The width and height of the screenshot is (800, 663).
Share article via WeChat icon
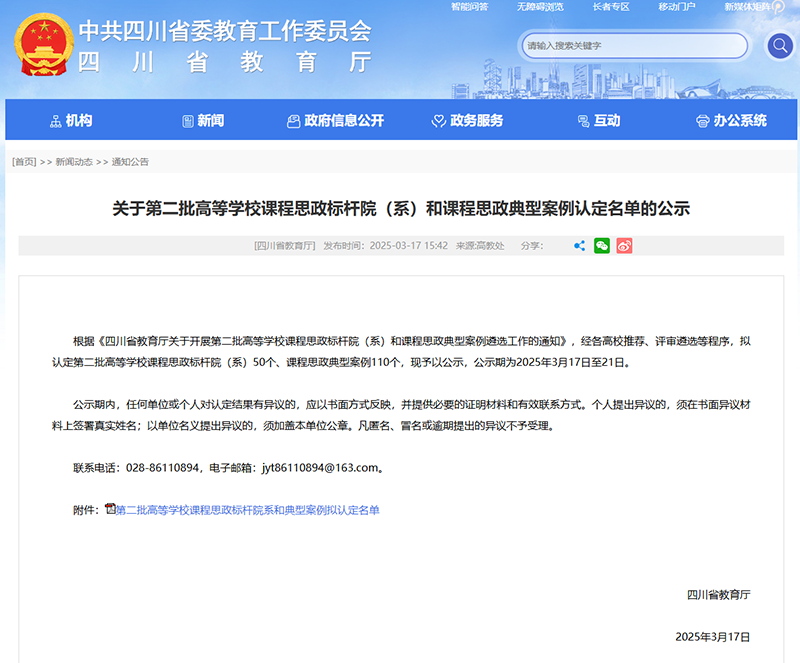601,246
